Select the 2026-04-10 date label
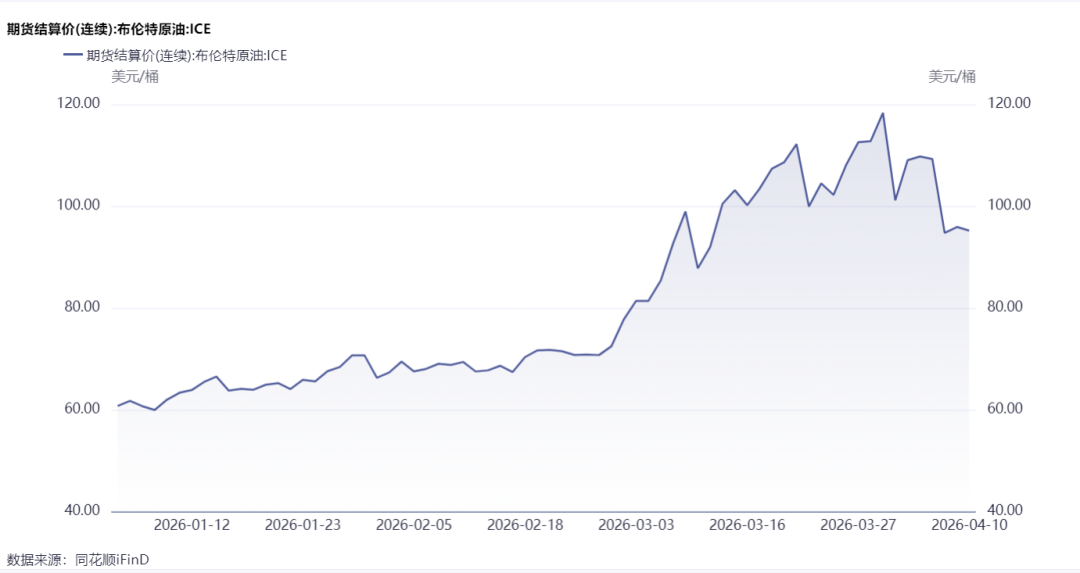Screen dimensions: 1080x573 point(969,525)
